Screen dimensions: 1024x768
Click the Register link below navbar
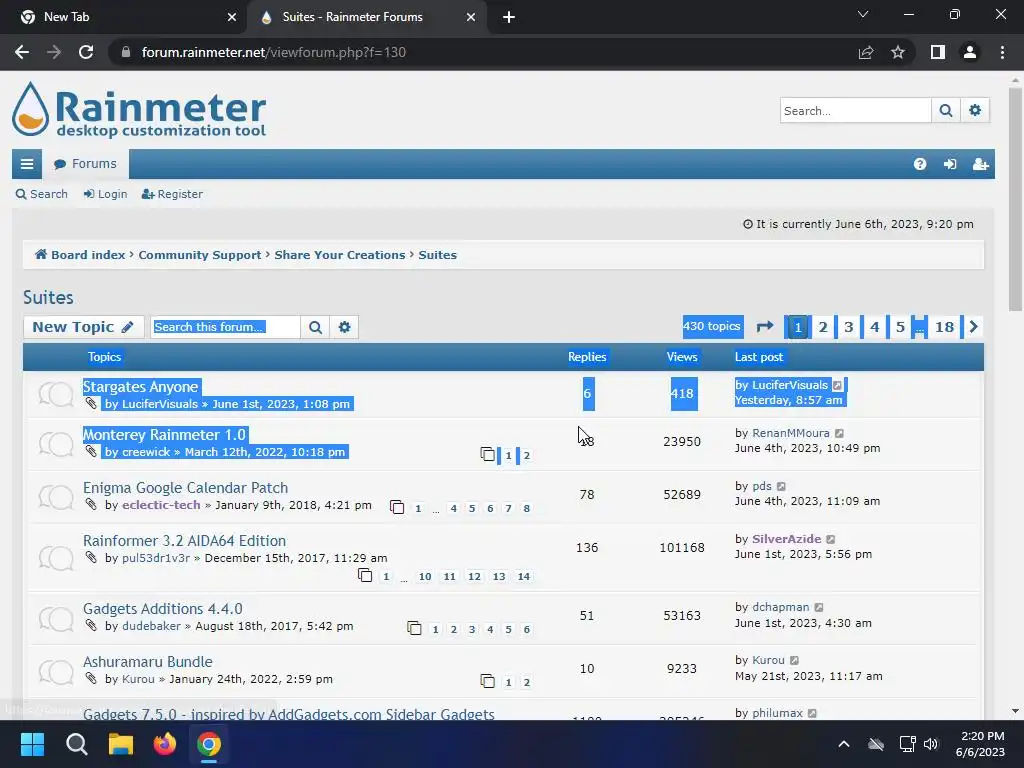[x=172, y=194]
